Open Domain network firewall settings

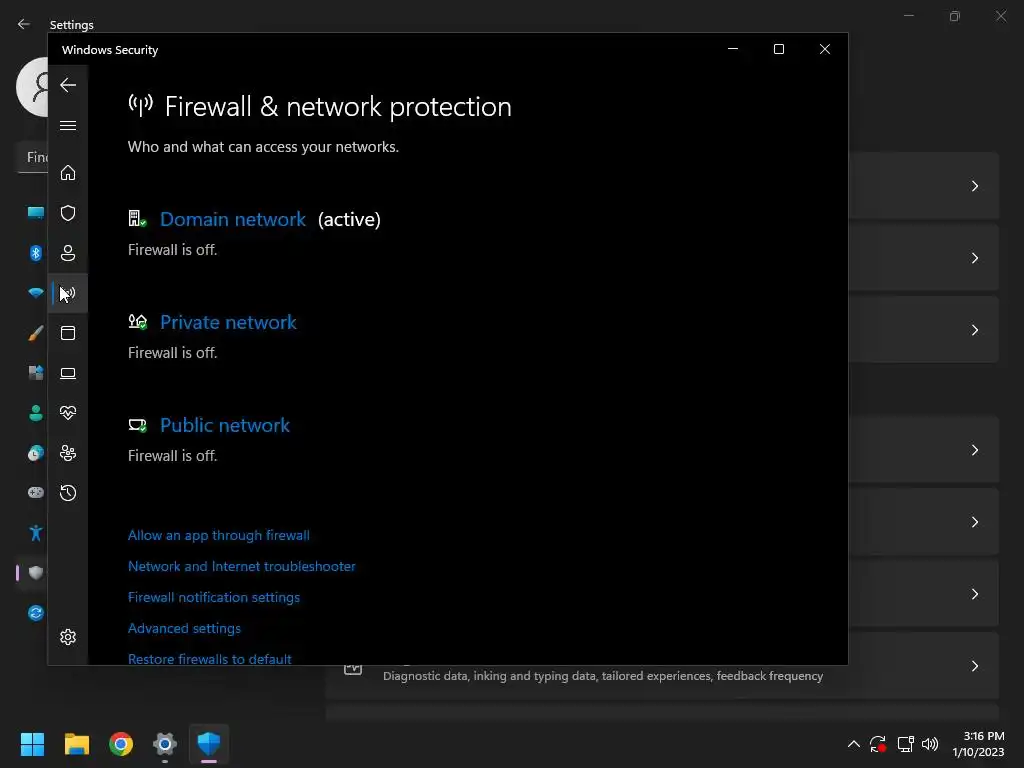click(233, 219)
